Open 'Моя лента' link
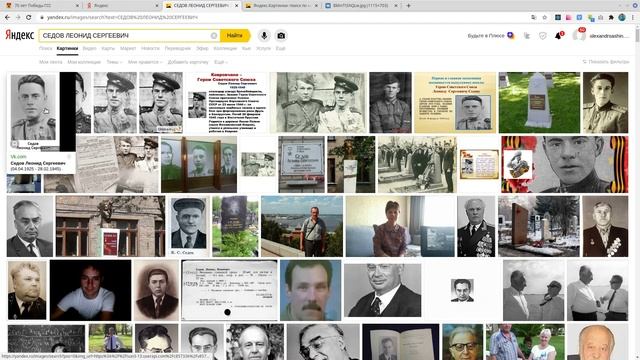Image resolution: width=640 pixels, height=360 pixels. coord(51,62)
